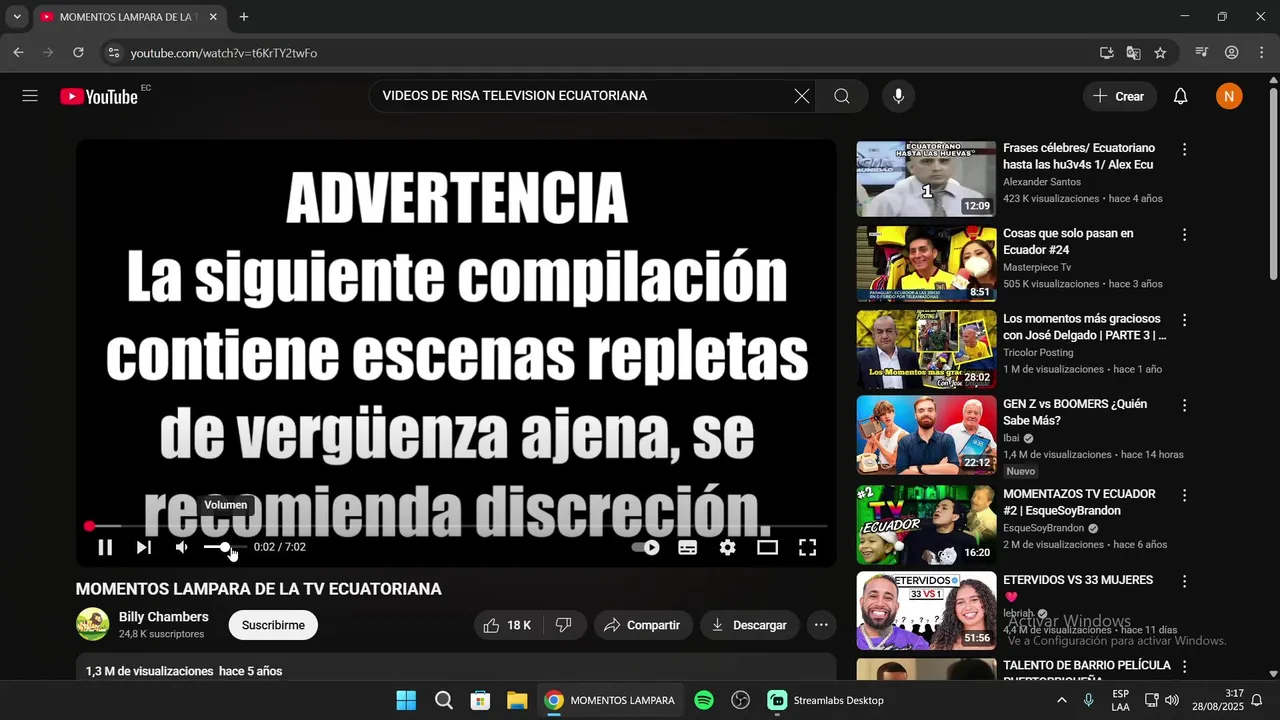This screenshot has width=1280, height=720.
Task: Switch to theater mode view
Action: (x=767, y=547)
